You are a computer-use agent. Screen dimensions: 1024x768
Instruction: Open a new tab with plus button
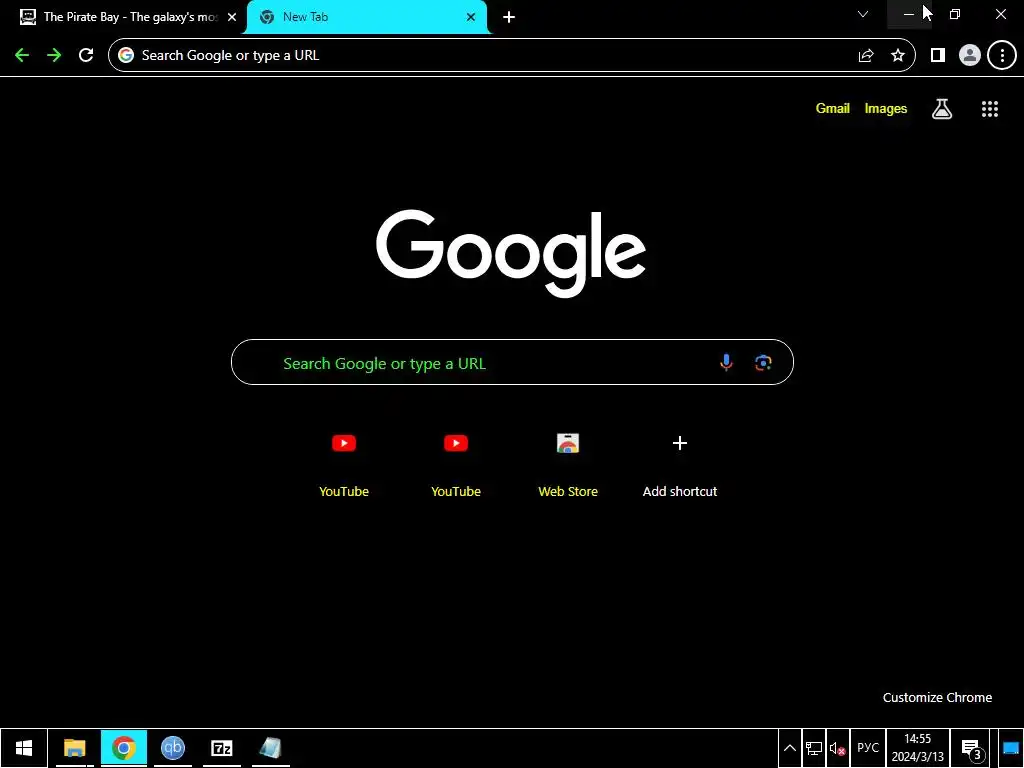pyautogui.click(x=509, y=17)
